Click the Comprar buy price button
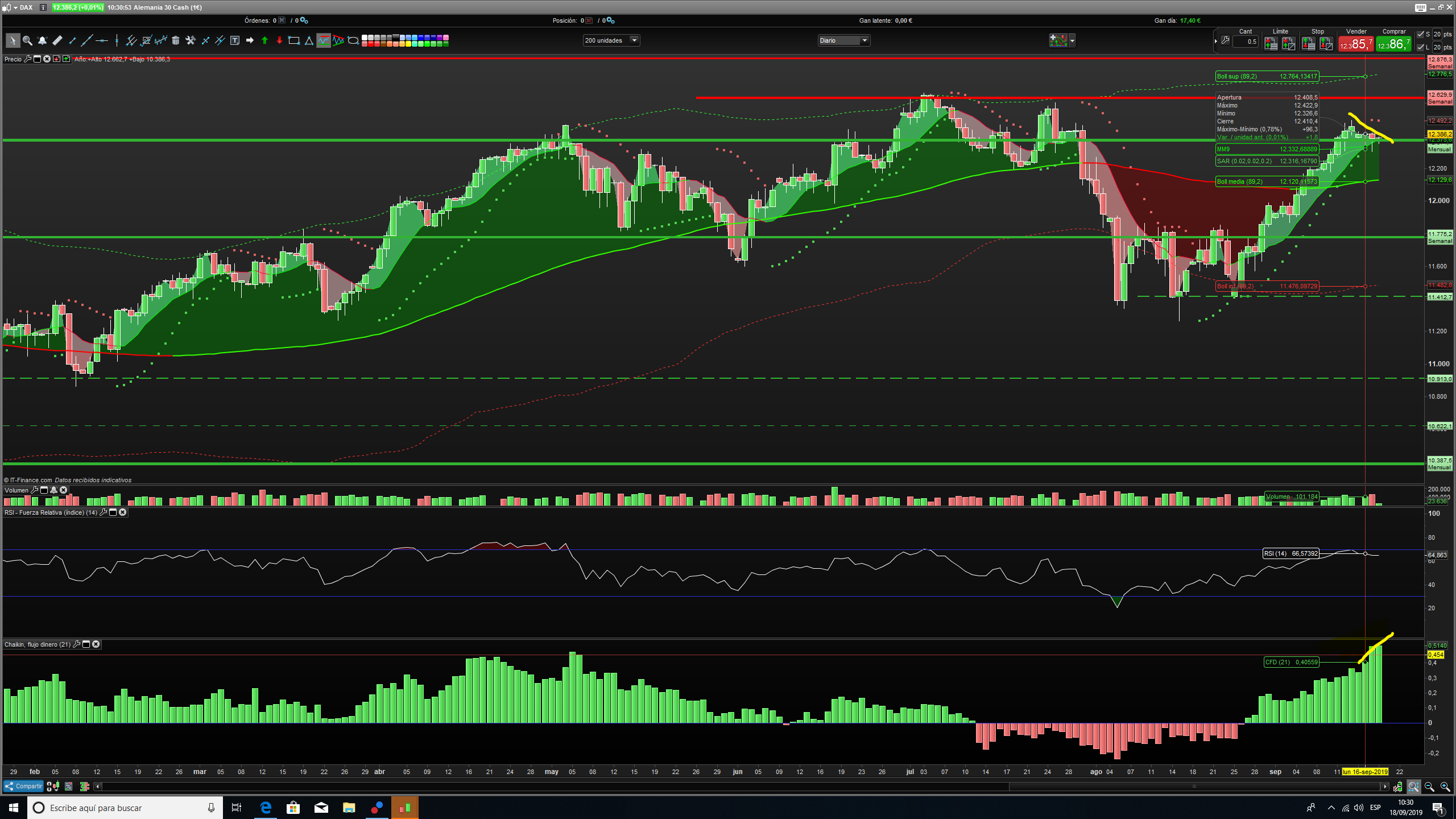The height and width of the screenshot is (819, 1456). (1393, 44)
